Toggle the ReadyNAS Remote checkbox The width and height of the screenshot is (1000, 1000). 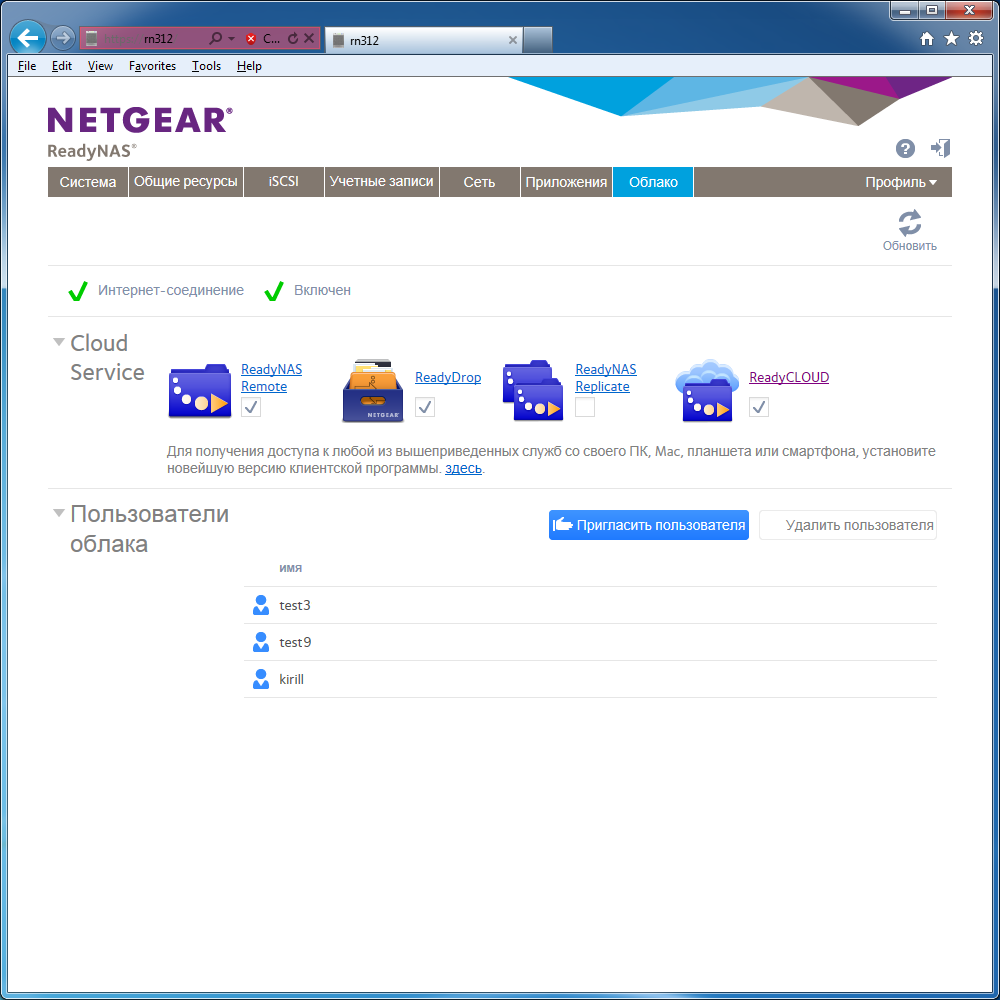coord(251,407)
